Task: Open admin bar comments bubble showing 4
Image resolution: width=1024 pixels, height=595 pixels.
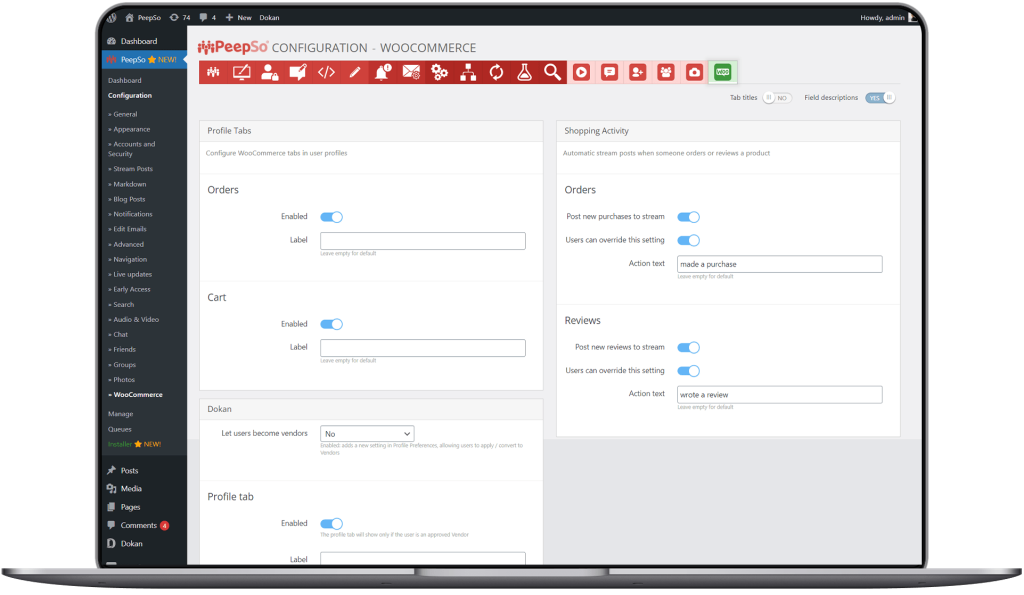Action: point(208,18)
